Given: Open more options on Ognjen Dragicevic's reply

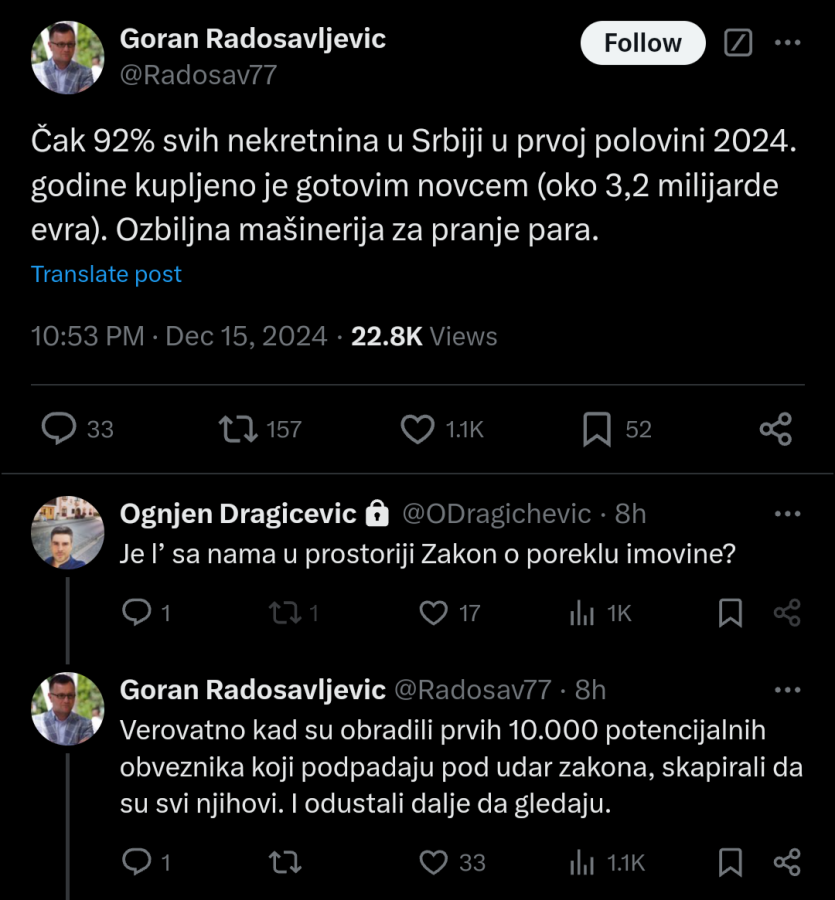Looking at the screenshot, I should (x=788, y=514).
